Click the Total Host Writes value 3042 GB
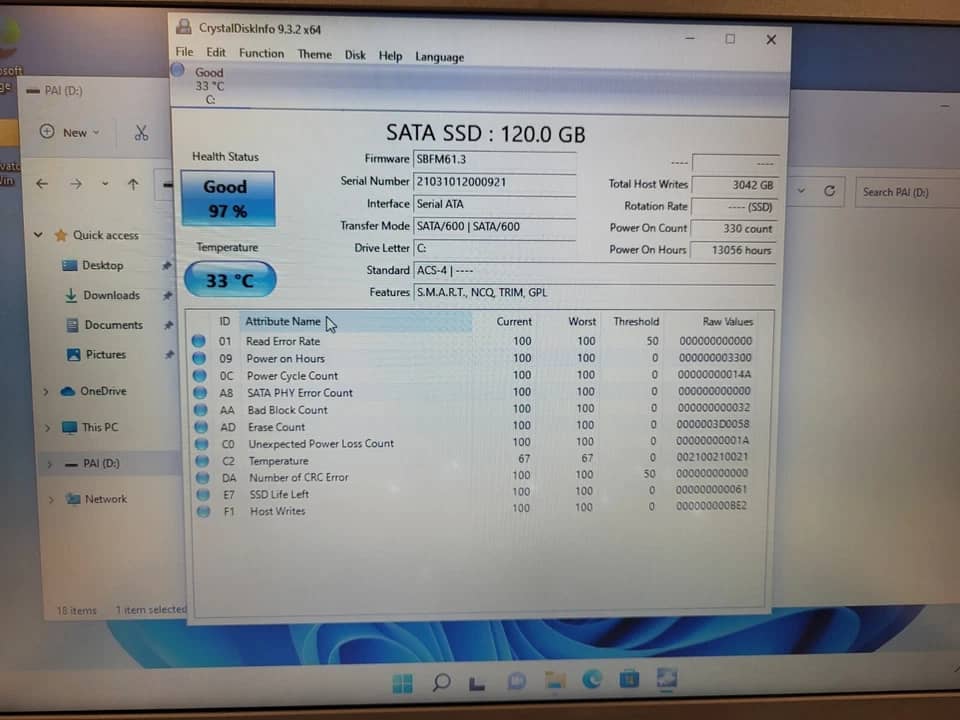This screenshot has height=720, width=960. [733, 185]
